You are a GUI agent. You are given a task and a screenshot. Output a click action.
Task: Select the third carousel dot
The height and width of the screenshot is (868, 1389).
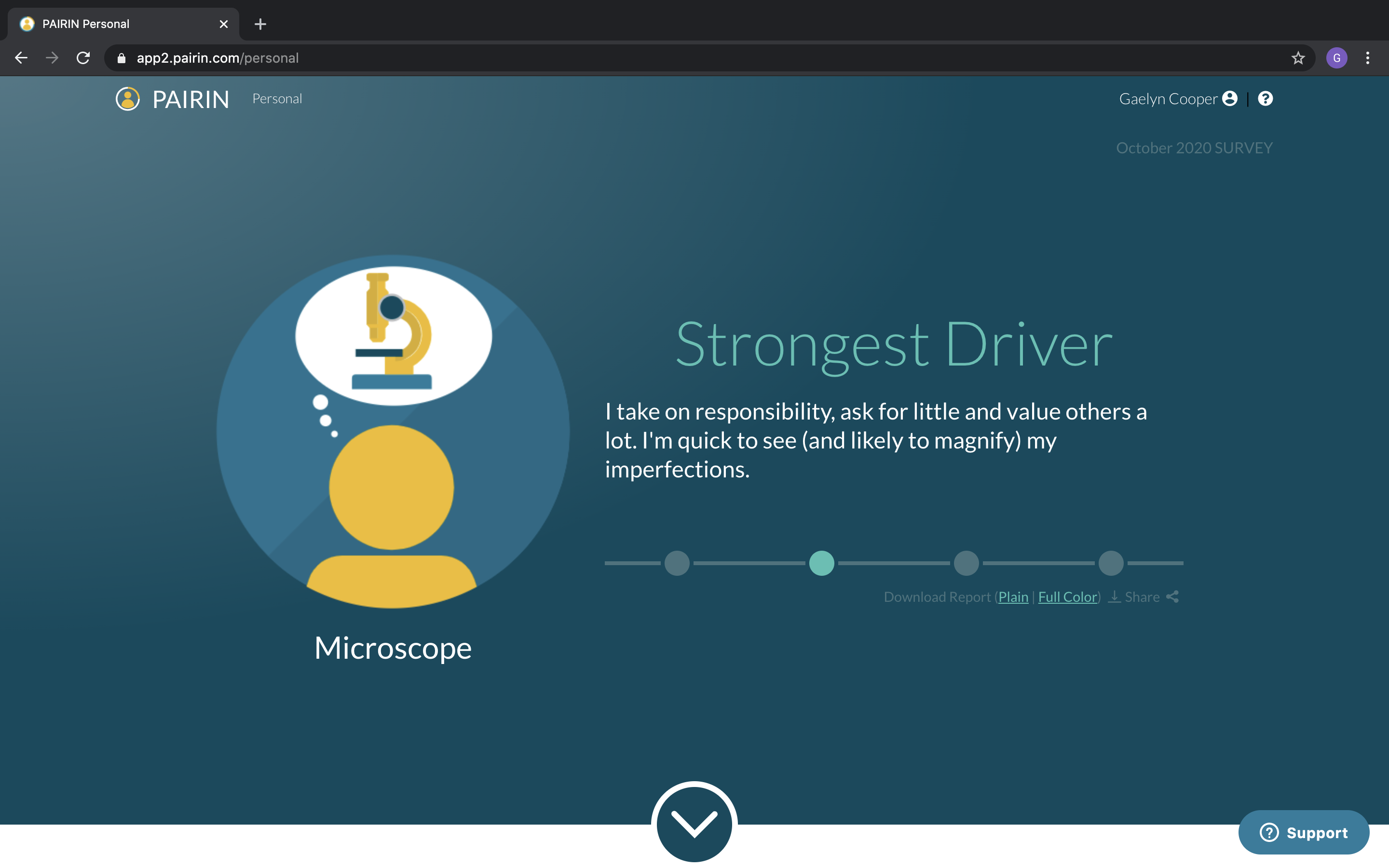[x=966, y=563]
